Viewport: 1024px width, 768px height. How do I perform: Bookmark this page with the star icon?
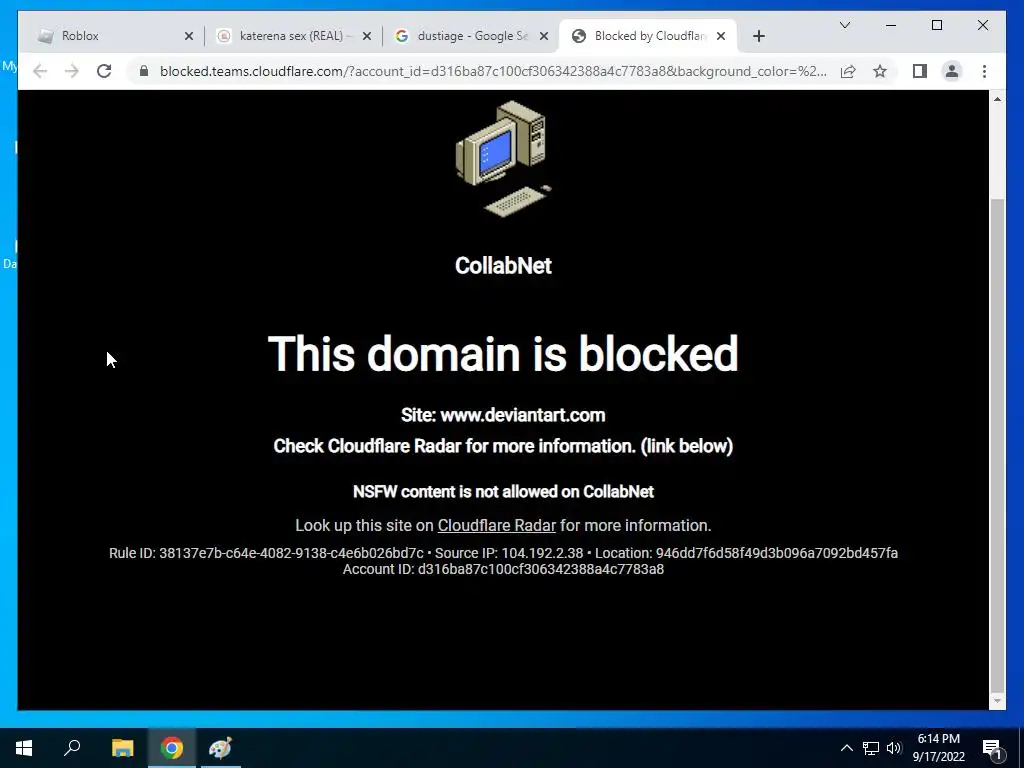[880, 71]
